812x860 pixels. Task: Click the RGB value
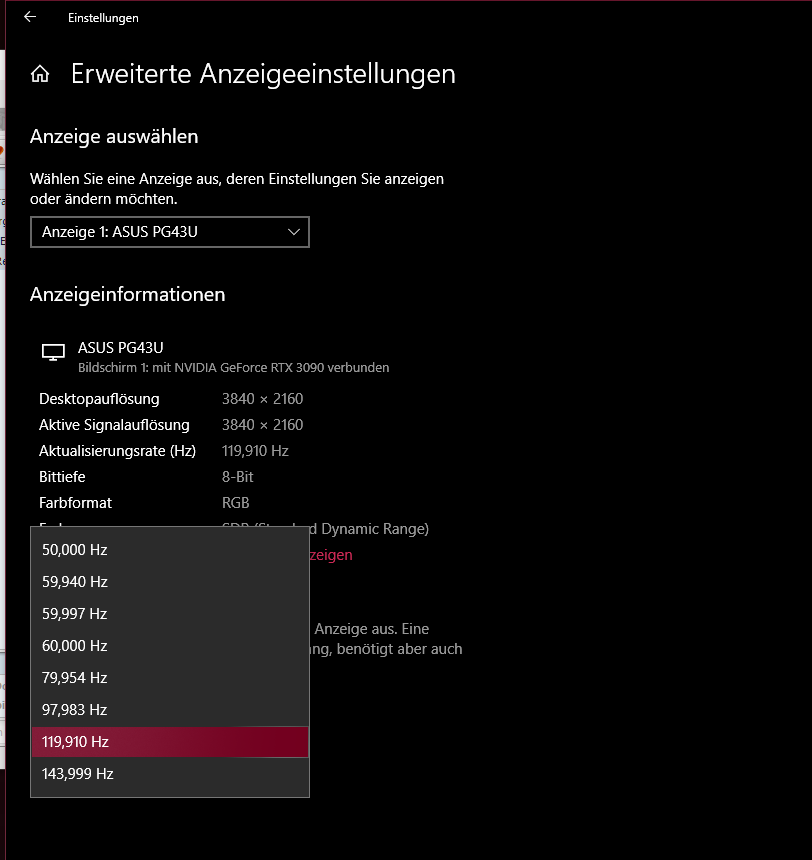pos(235,503)
